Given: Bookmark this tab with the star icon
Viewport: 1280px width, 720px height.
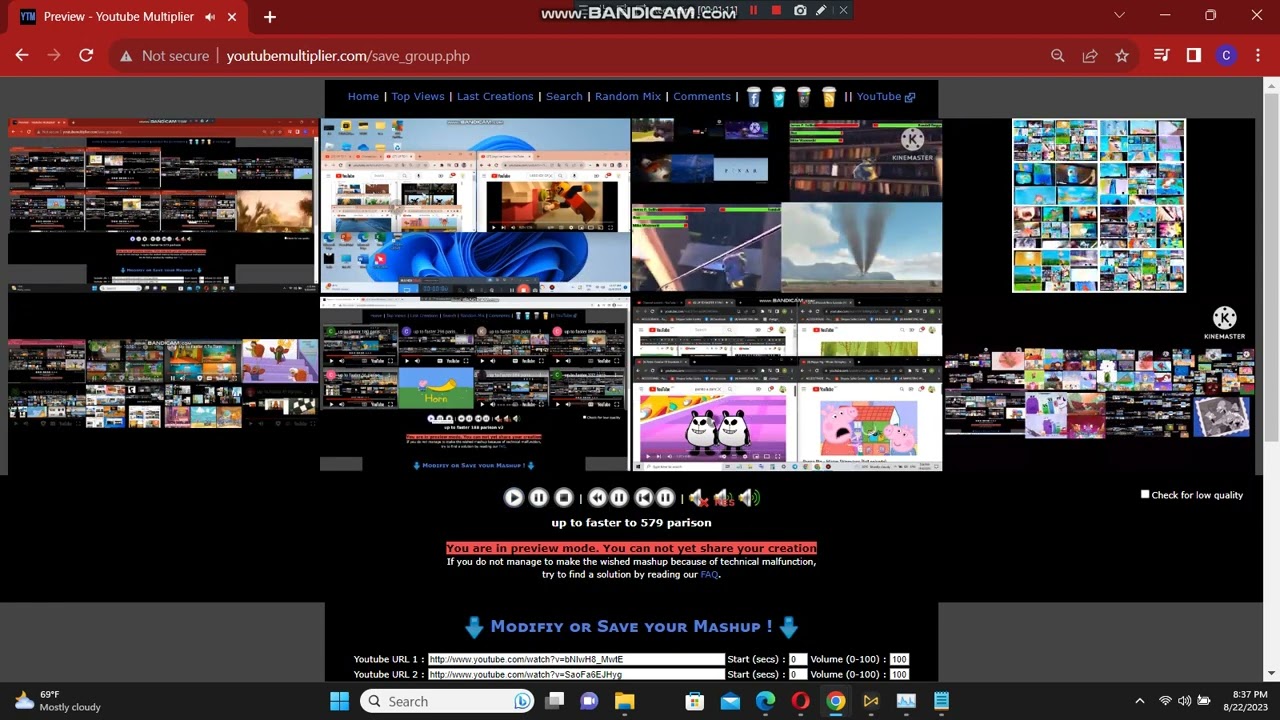Looking at the screenshot, I should [x=1122, y=56].
